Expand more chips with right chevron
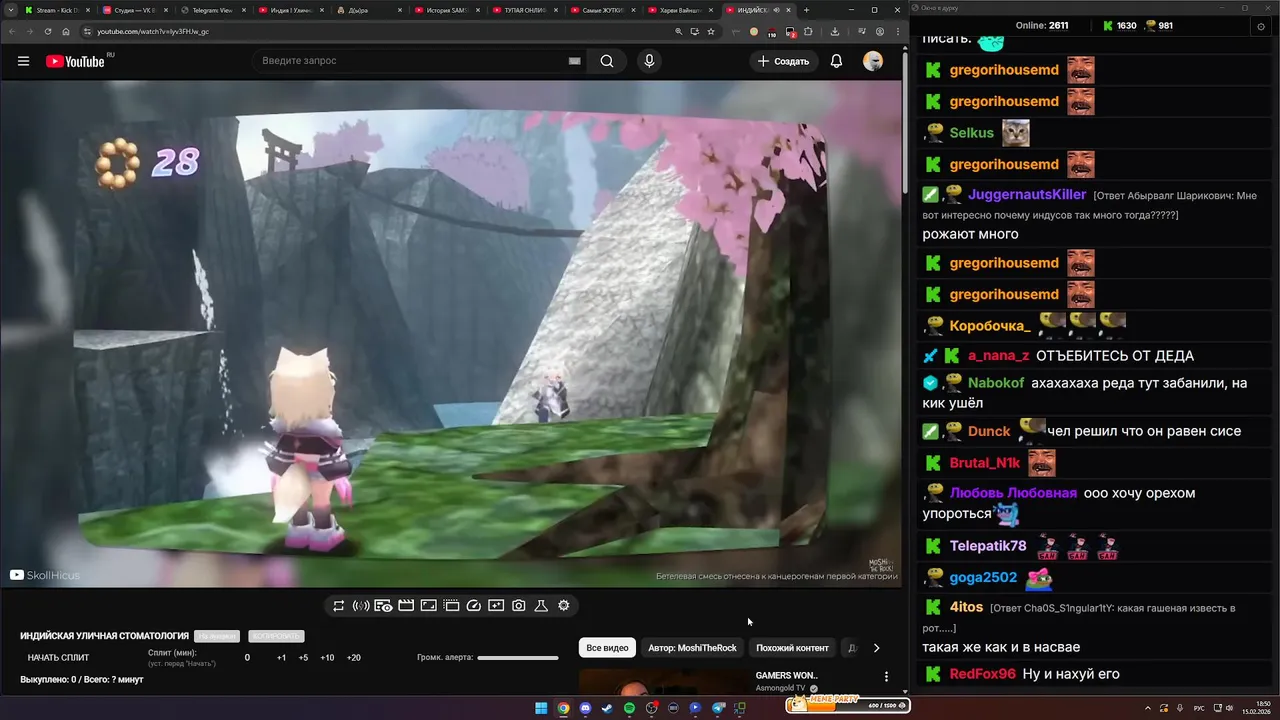This screenshot has width=1280, height=720. 876,648
